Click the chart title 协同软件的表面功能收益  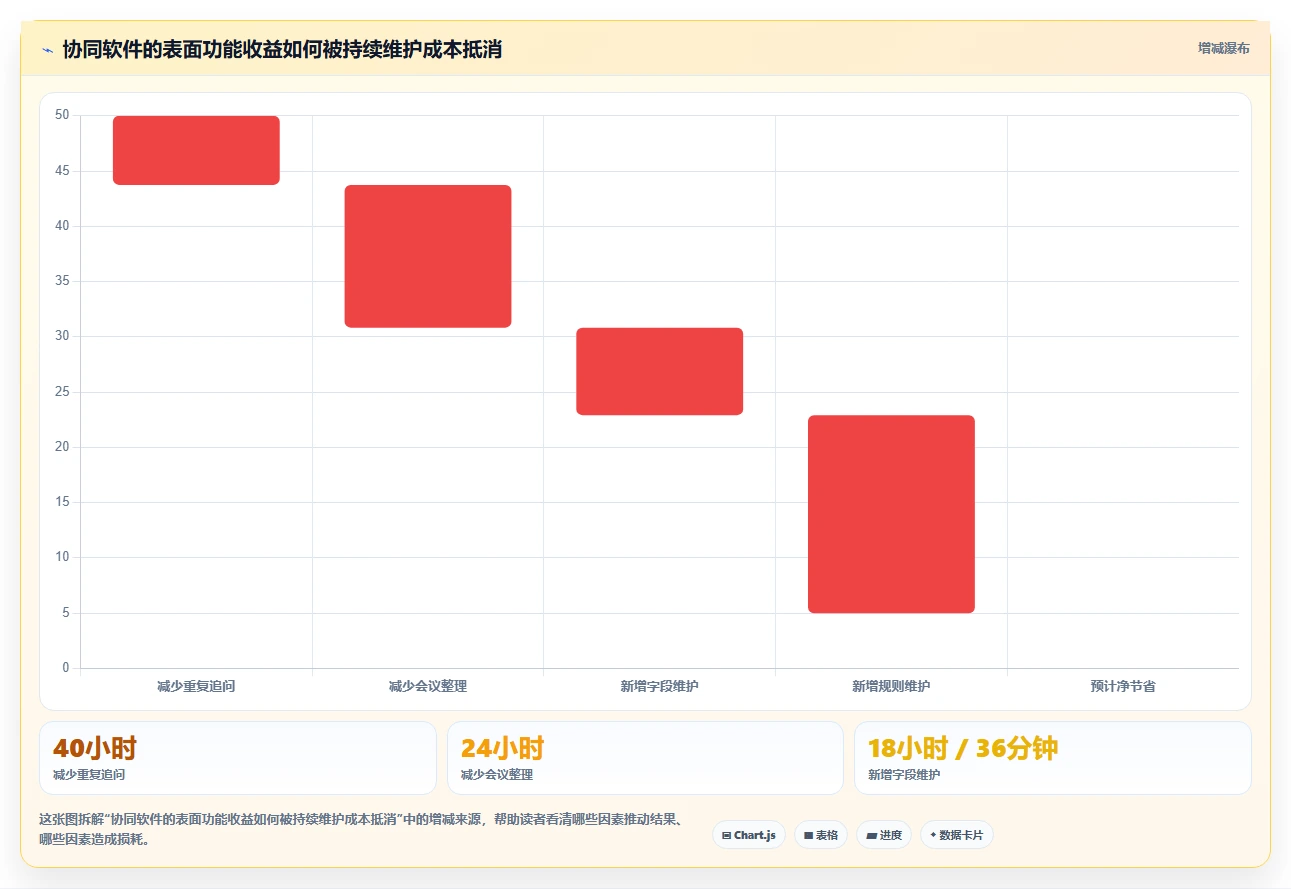point(282,49)
